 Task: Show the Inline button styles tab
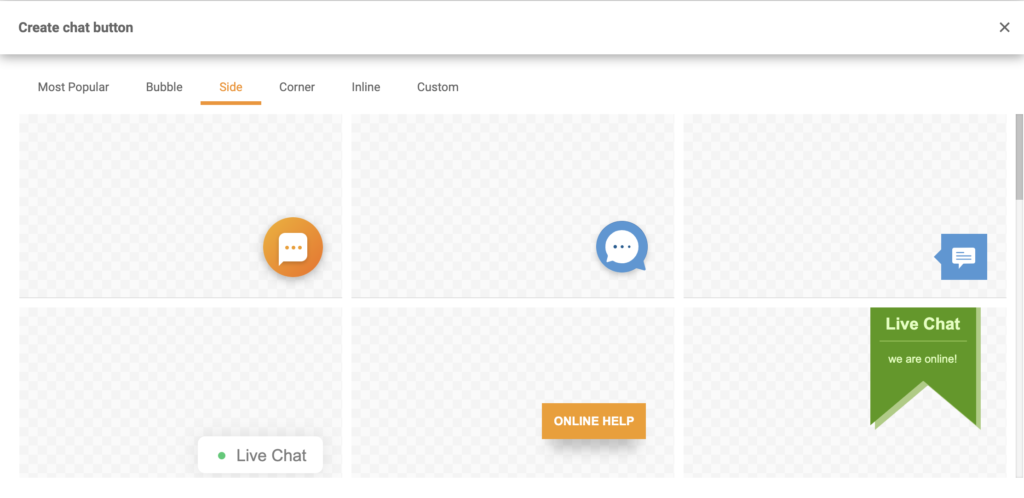point(366,87)
